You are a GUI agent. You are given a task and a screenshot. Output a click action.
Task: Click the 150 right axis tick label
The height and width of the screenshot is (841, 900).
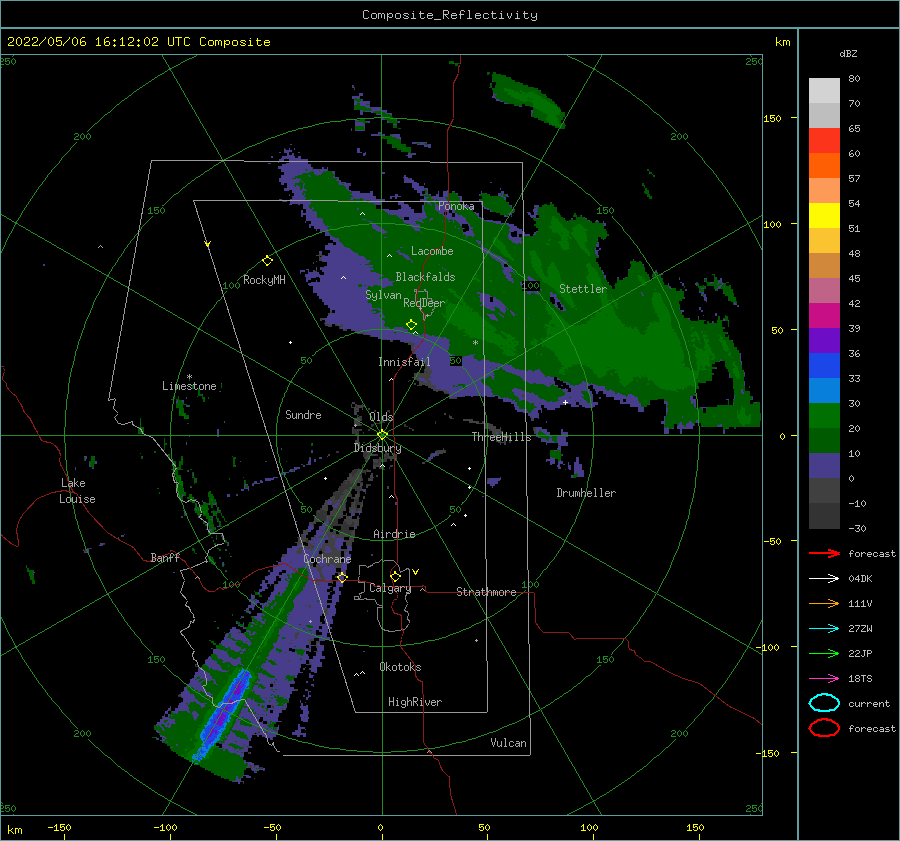(772, 118)
